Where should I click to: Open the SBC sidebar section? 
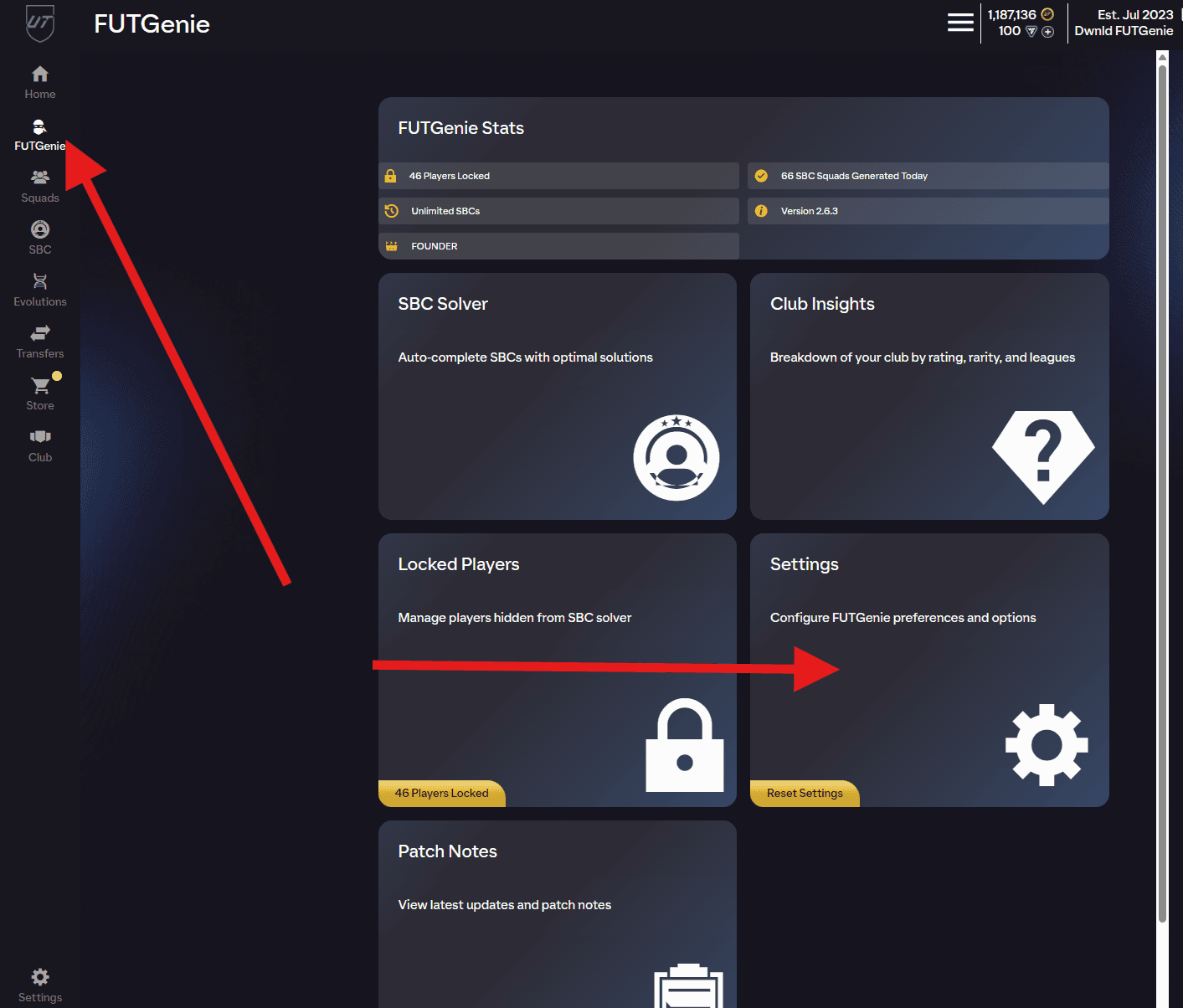[40, 239]
